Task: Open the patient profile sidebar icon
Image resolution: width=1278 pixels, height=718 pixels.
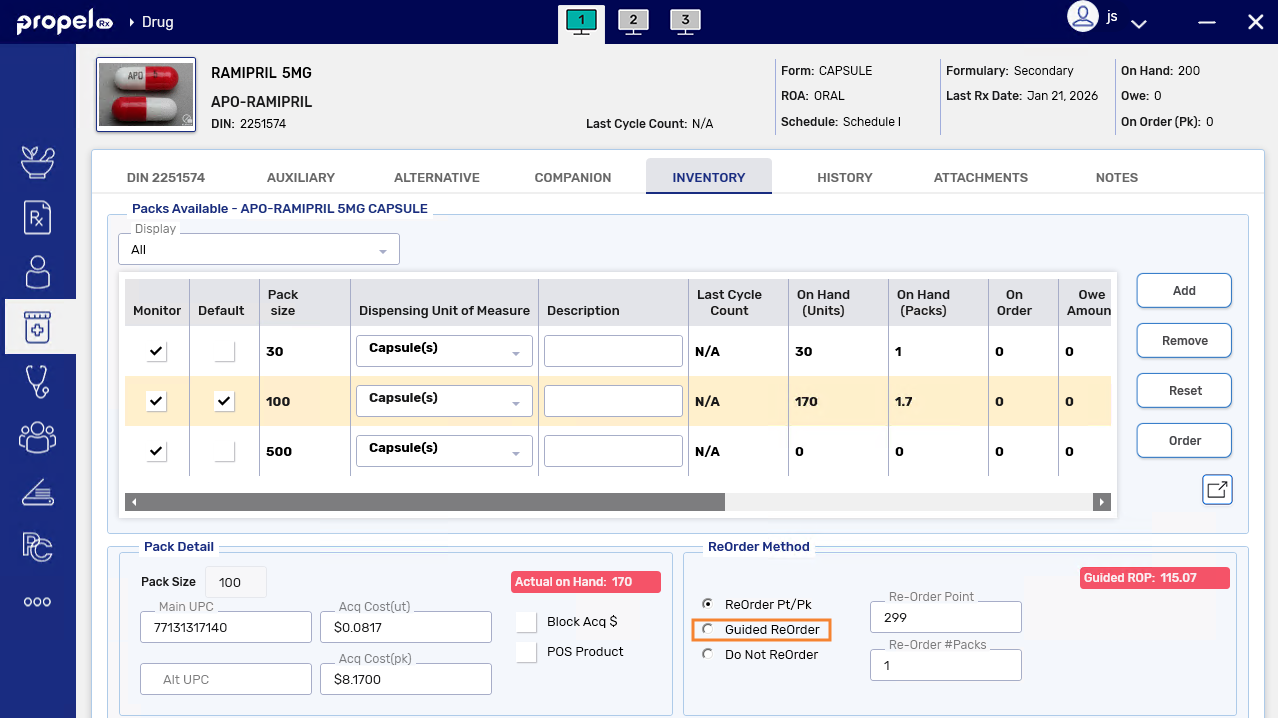Action: (x=37, y=272)
